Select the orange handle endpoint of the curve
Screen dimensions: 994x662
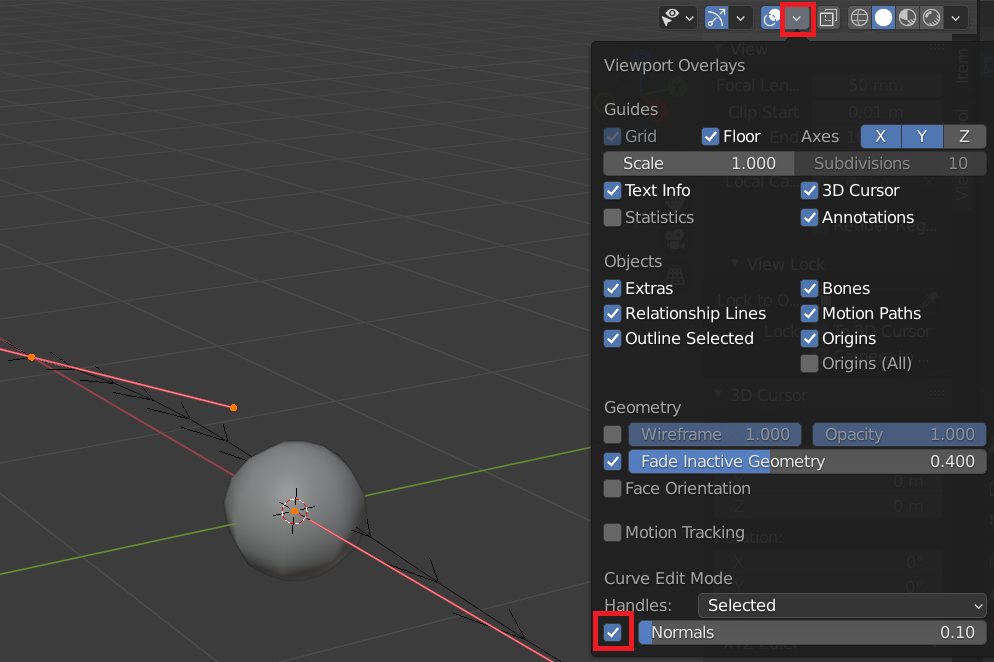233,408
